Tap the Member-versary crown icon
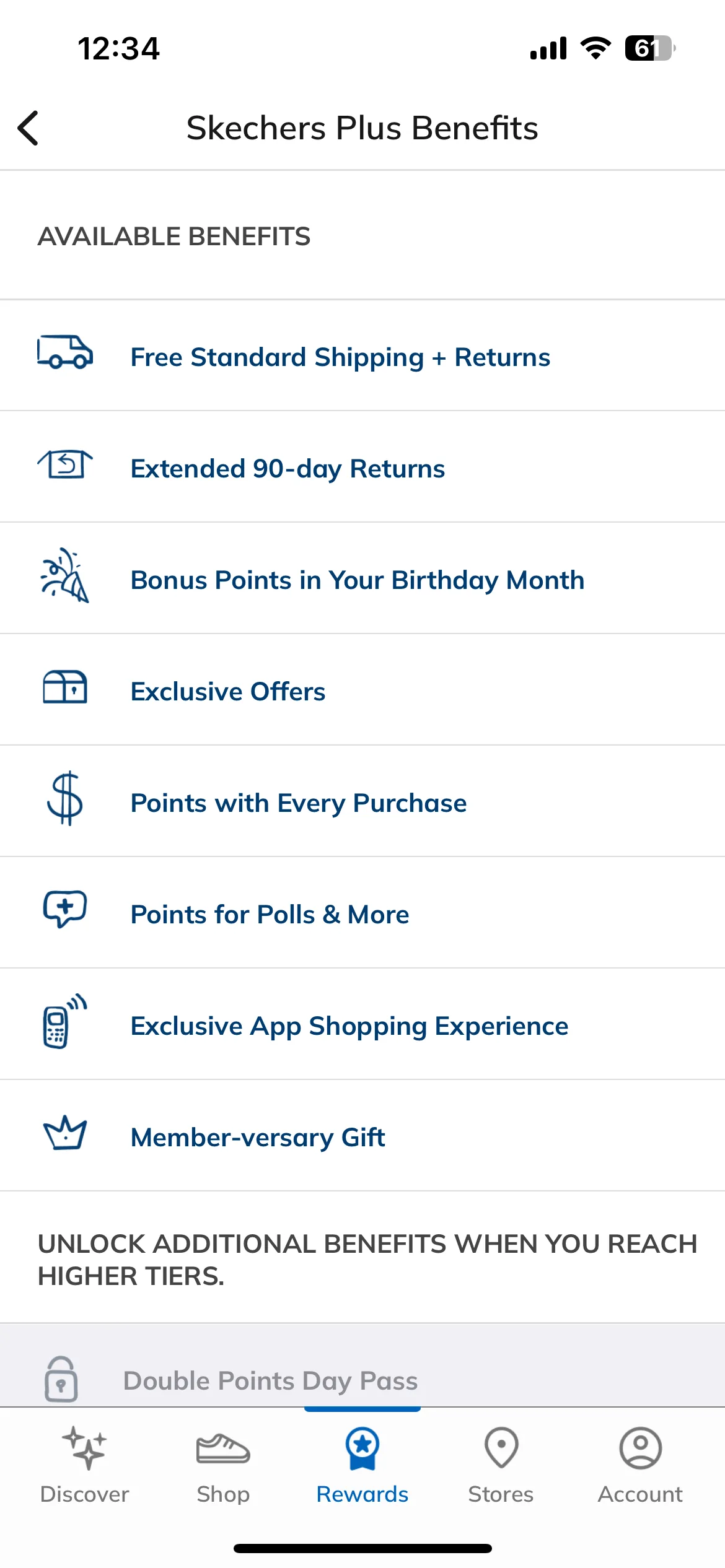 tap(65, 1133)
